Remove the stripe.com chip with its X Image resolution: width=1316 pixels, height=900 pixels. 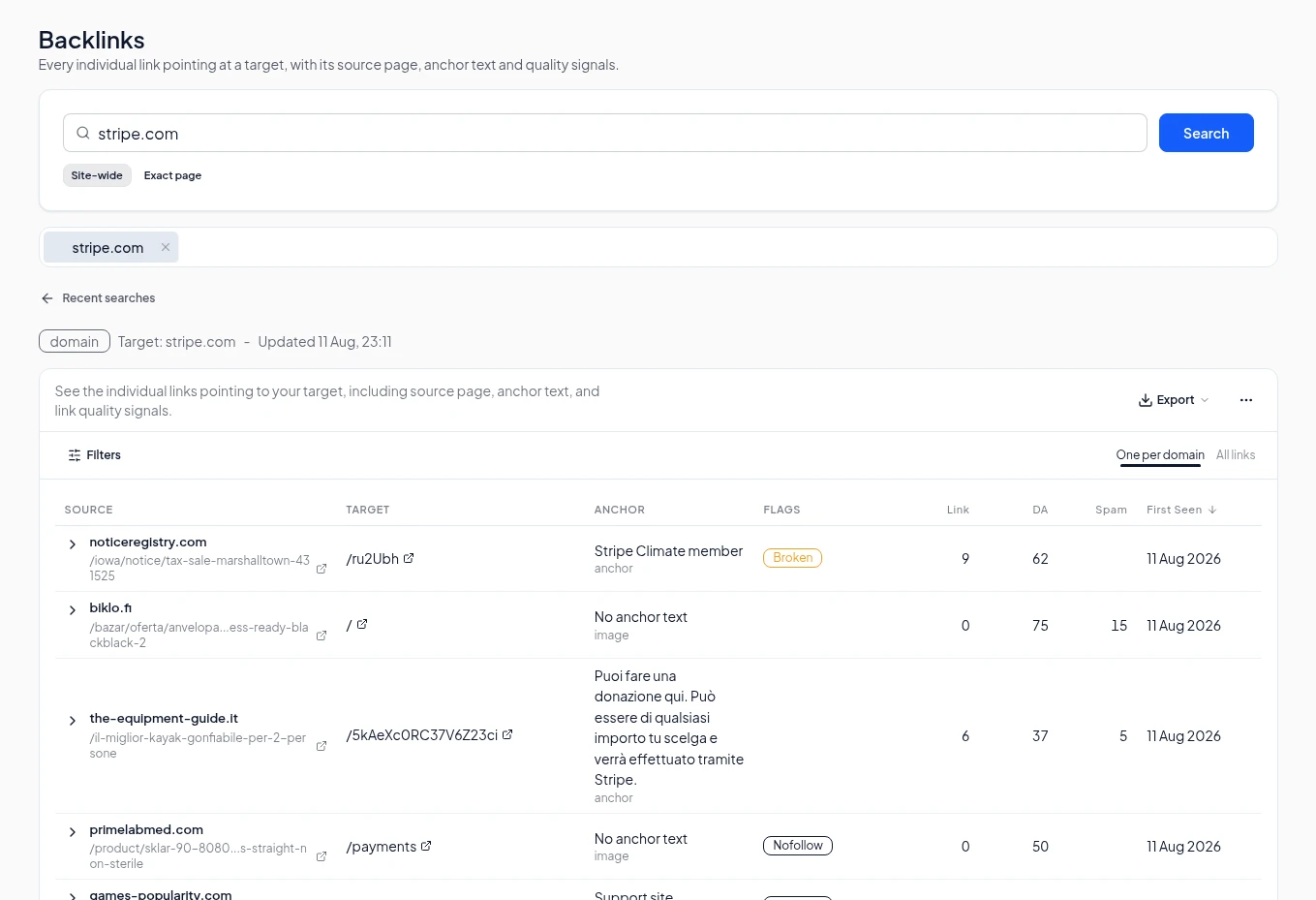(166, 247)
